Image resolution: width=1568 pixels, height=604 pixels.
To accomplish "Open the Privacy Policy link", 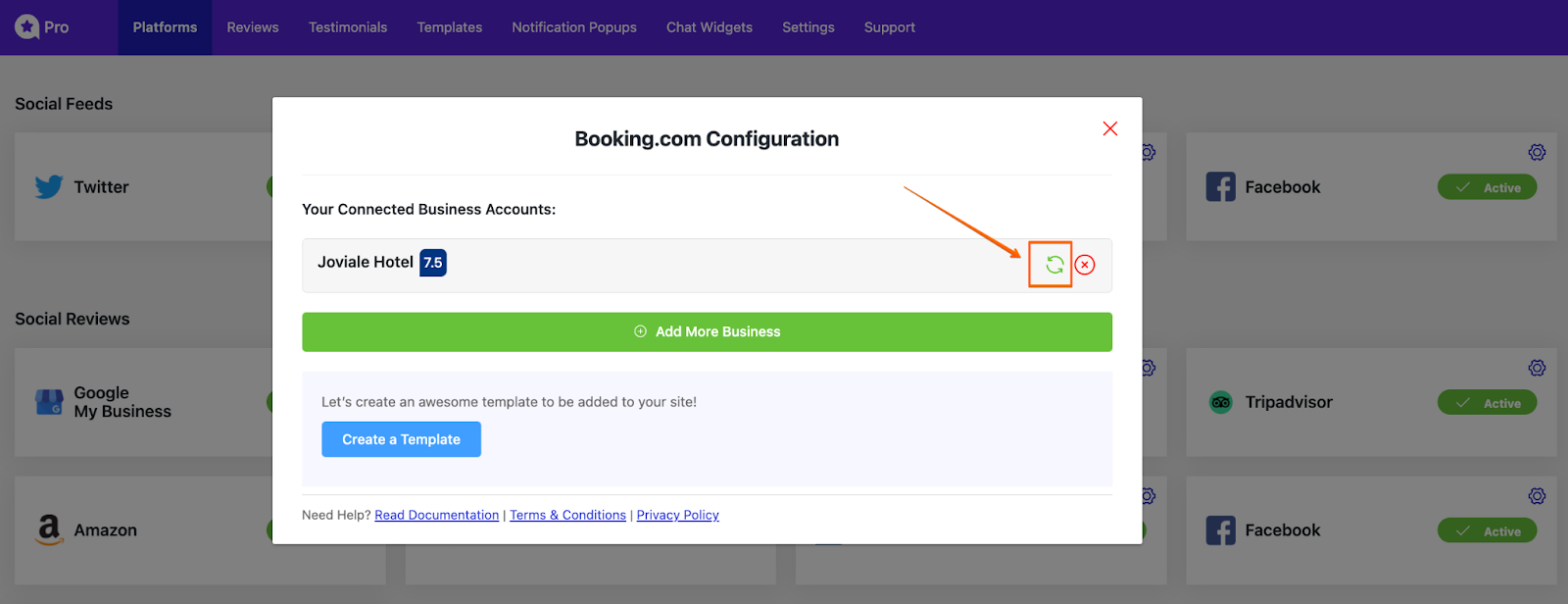I will coord(678,515).
